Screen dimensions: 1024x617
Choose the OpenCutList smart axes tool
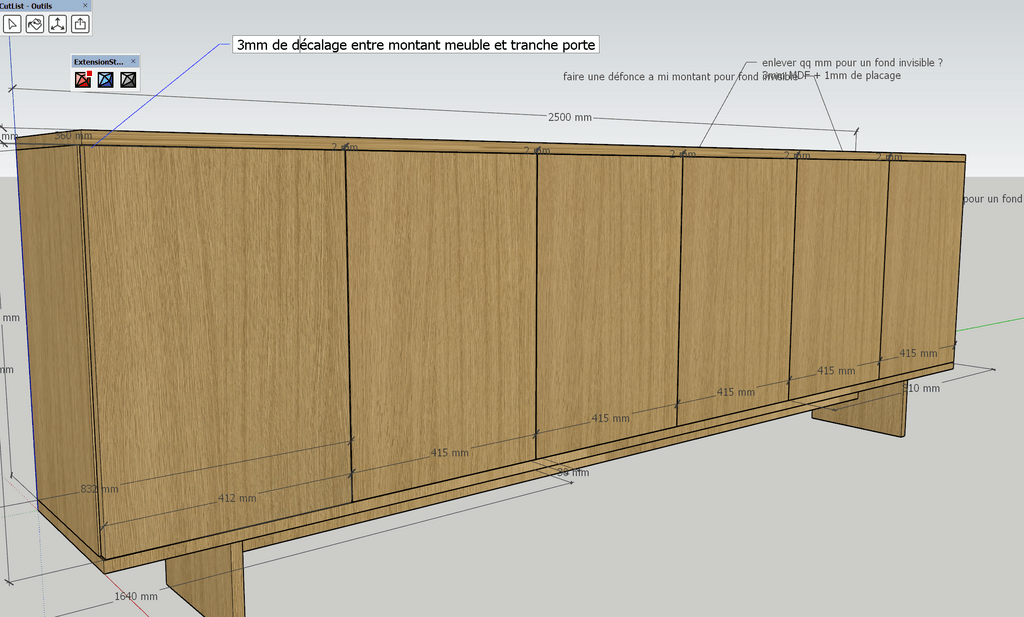[x=58, y=24]
